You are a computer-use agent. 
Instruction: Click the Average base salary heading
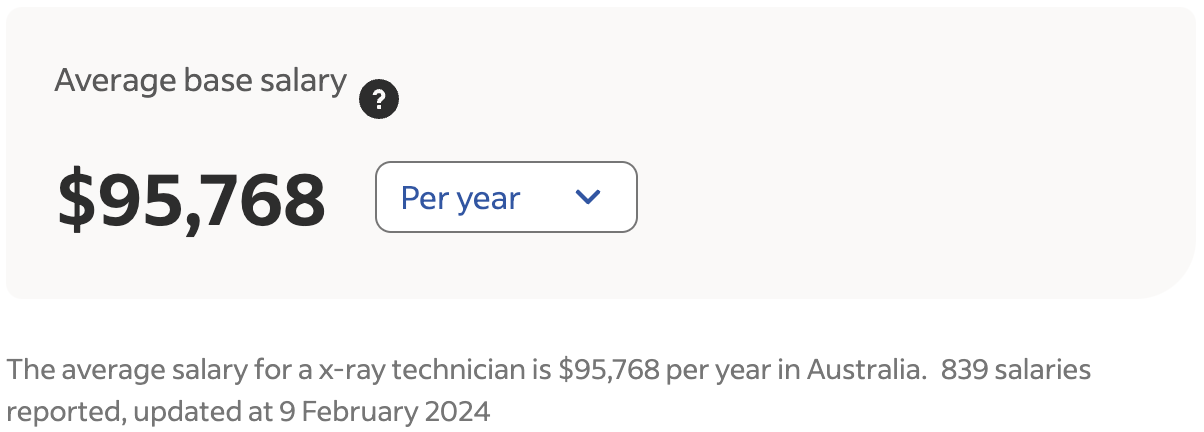point(200,80)
